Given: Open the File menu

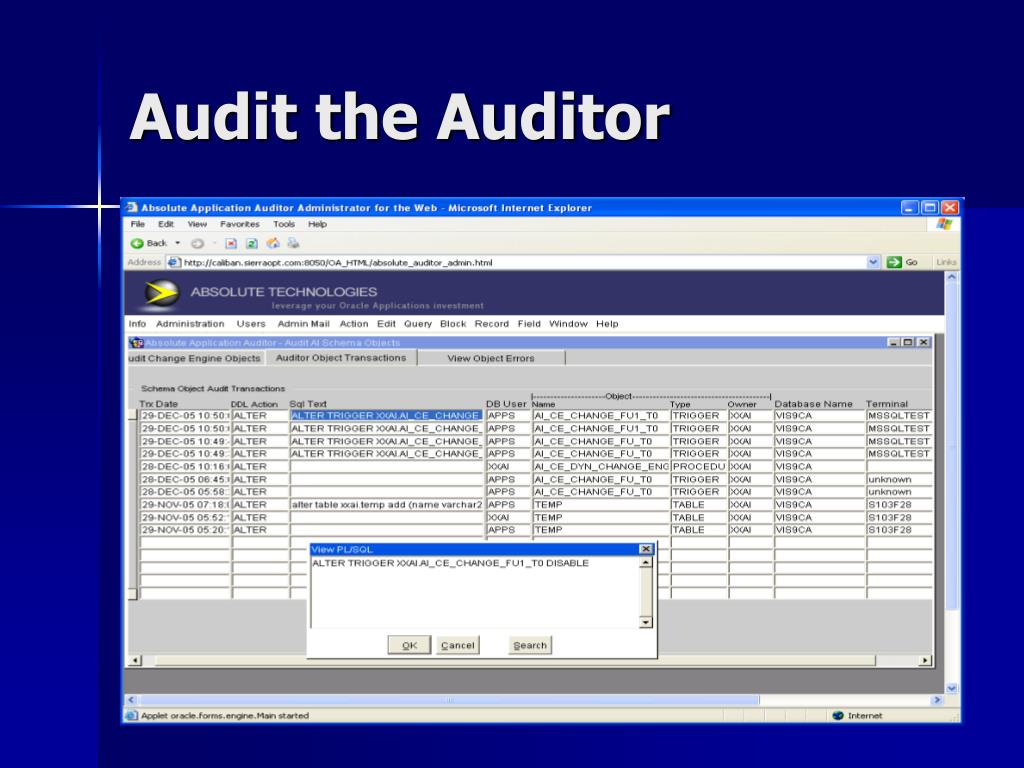Looking at the screenshot, I should (138, 224).
